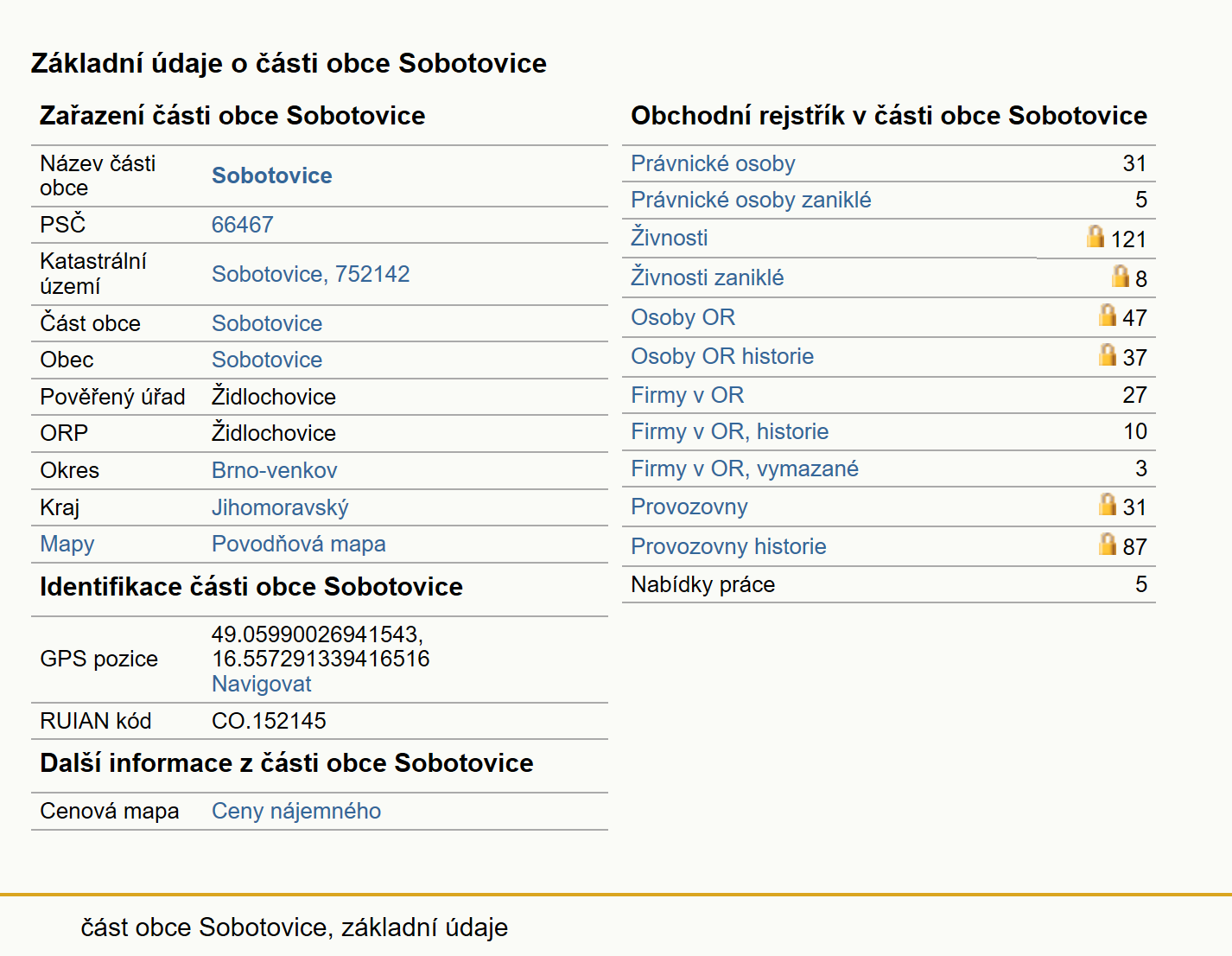
Task: Click the lock icon in Osoby OR historie row
Action: tap(1108, 354)
